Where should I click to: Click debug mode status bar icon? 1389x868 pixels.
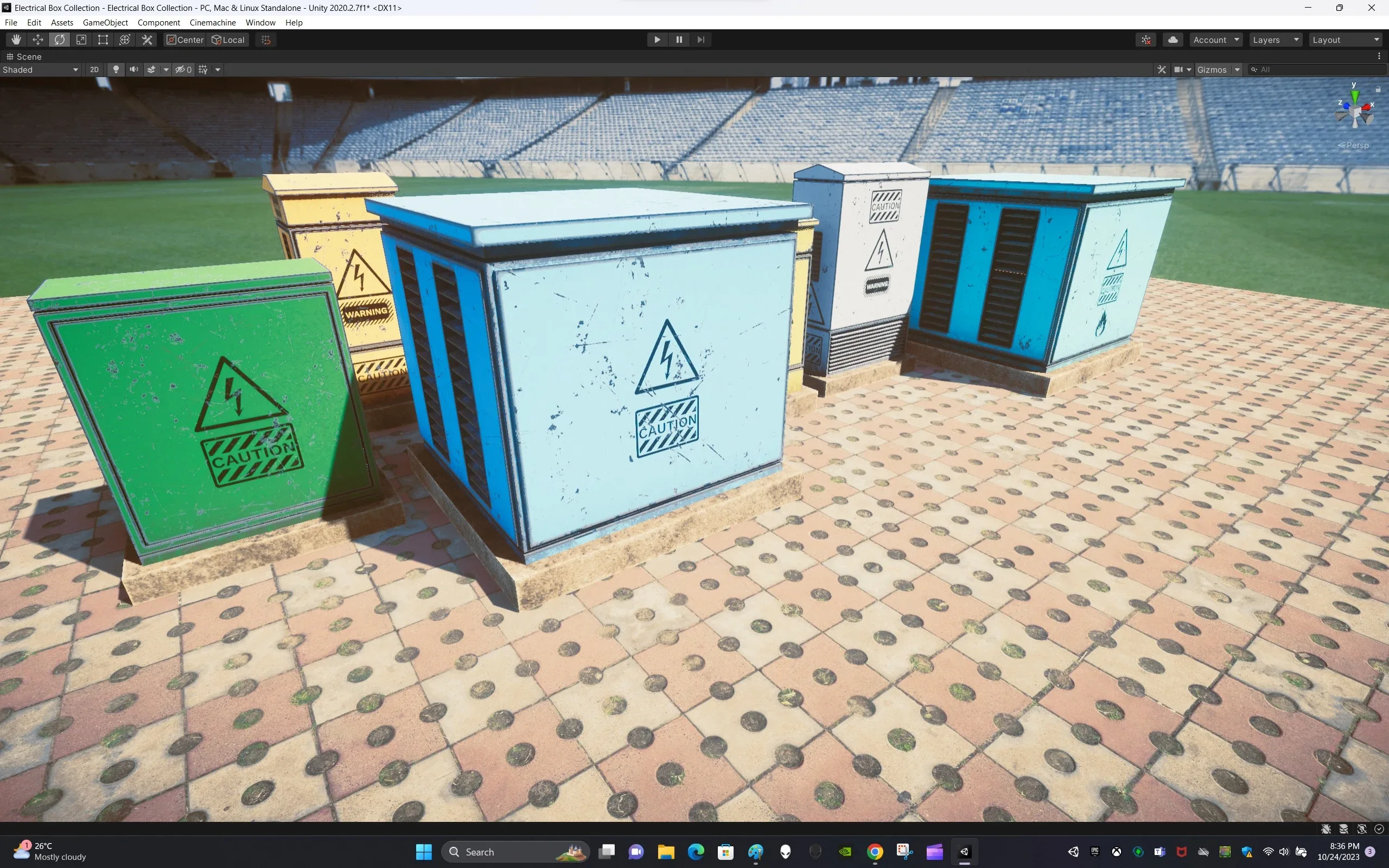(x=1326, y=829)
